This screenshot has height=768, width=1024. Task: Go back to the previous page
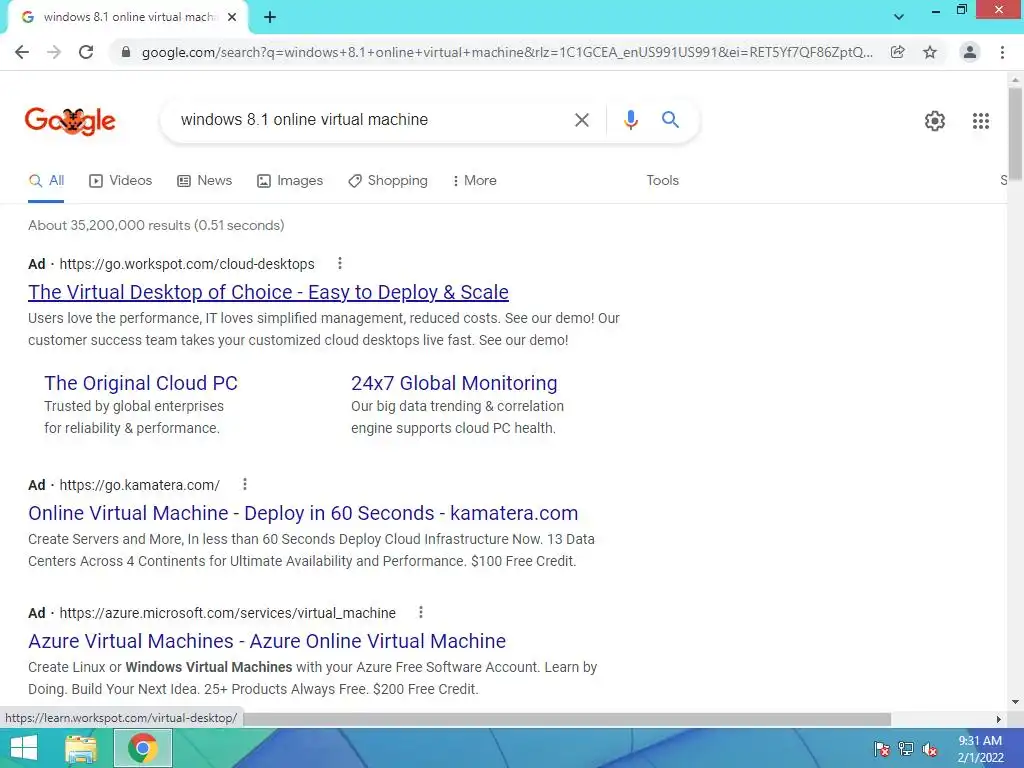pos(22,52)
